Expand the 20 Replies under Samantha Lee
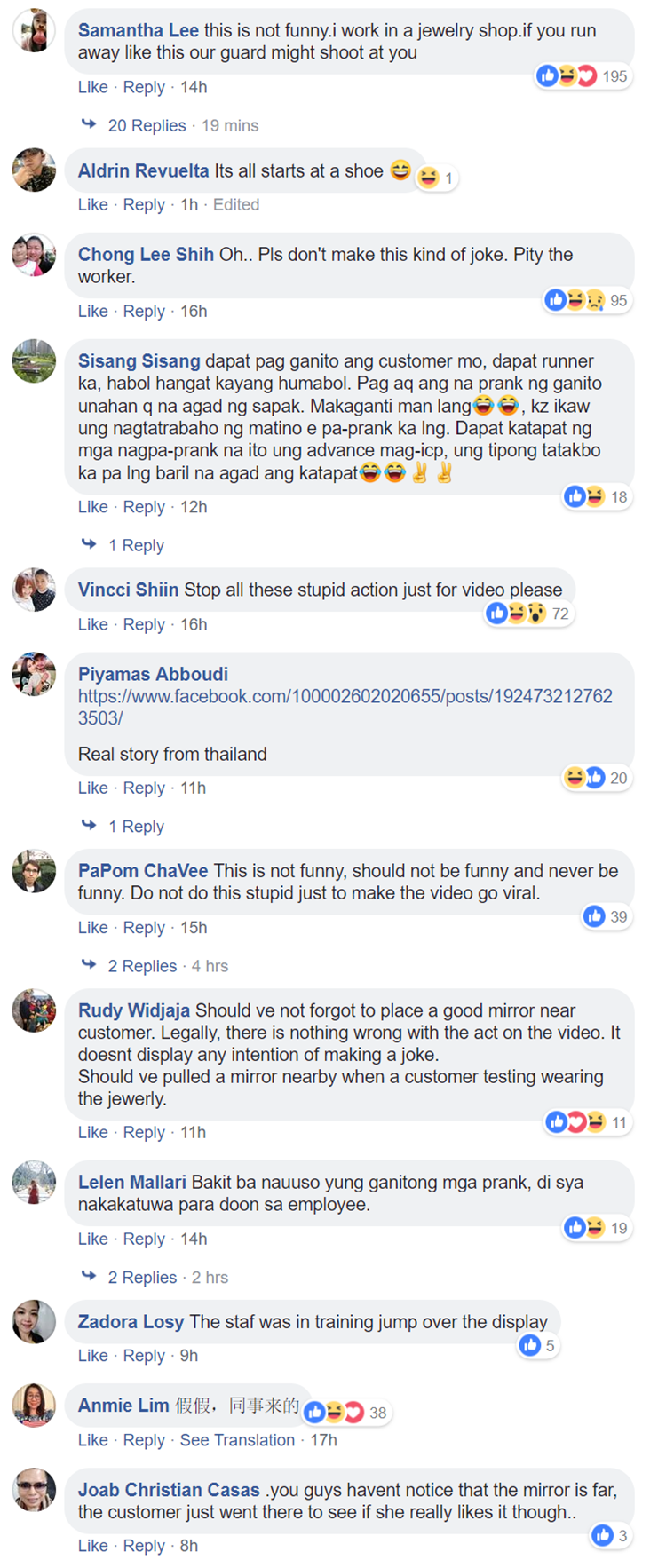Image resolution: width=666 pixels, height=1568 pixels. pyautogui.click(x=147, y=125)
